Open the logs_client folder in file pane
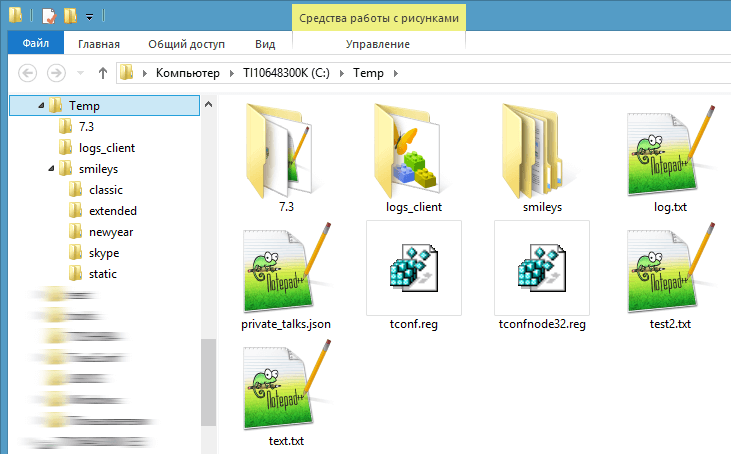 point(414,153)
